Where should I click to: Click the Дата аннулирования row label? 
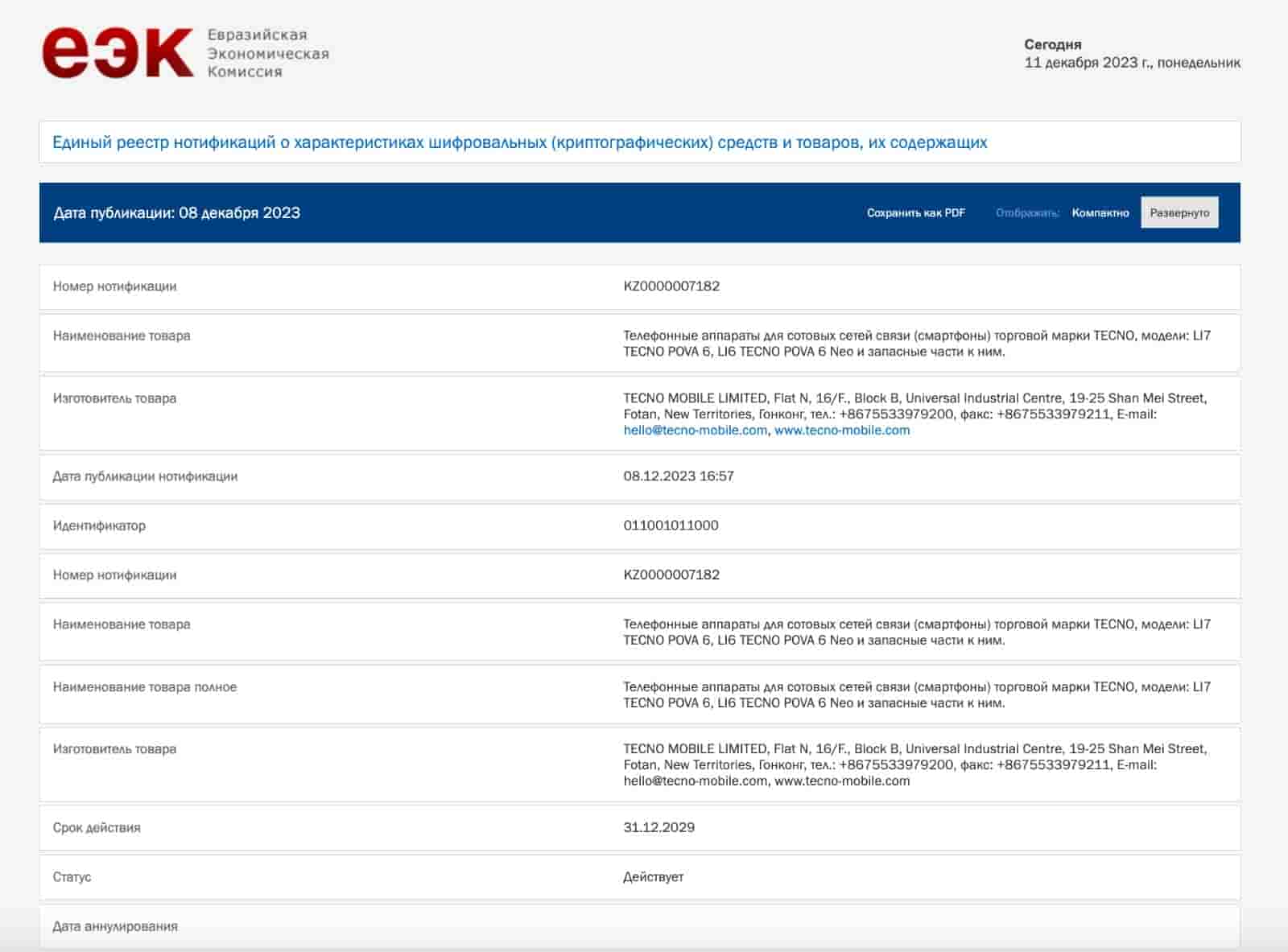tap(115, 926)
